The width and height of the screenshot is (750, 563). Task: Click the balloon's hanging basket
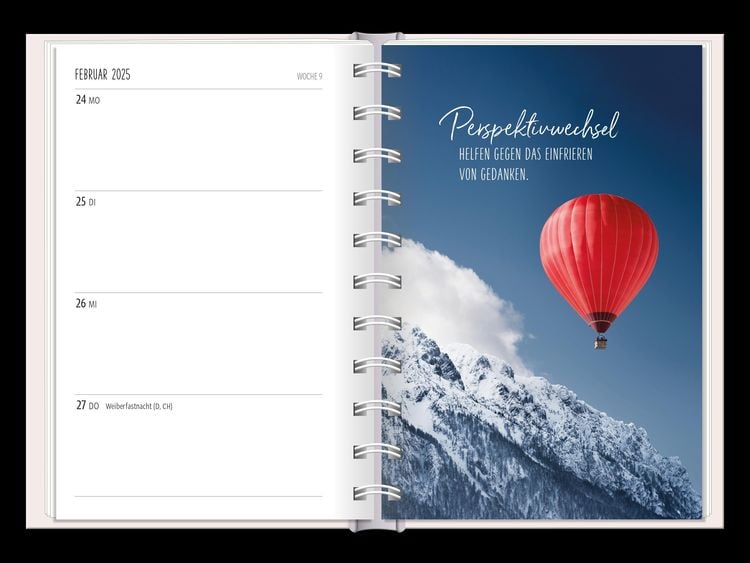600,342
